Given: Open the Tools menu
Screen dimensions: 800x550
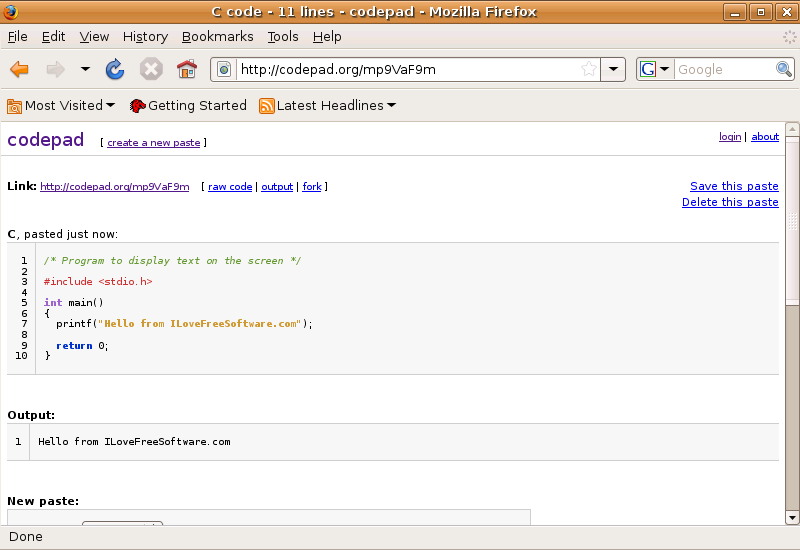Looking at the screenshot, I should coord(282,36).
